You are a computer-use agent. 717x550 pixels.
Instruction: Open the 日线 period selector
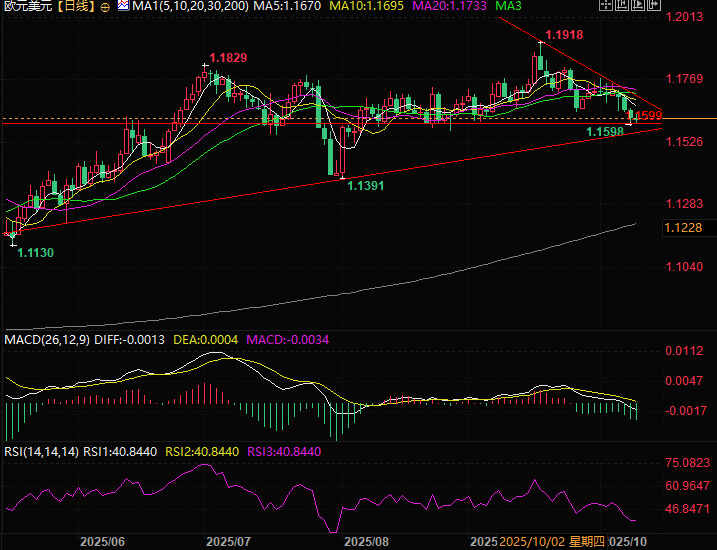pyautogui.click(x=75, y=7)
